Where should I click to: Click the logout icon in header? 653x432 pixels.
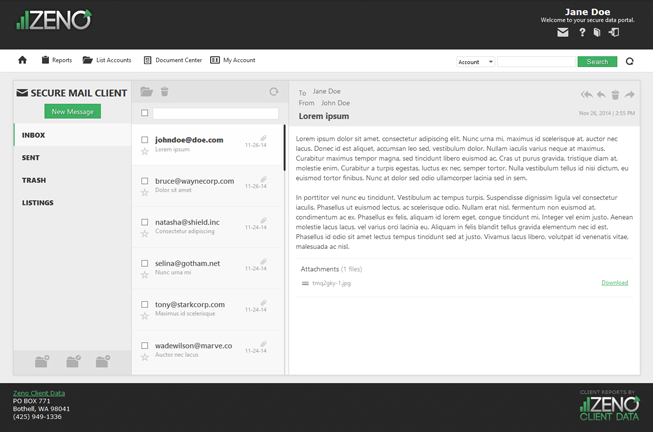[x=614, y=33]
